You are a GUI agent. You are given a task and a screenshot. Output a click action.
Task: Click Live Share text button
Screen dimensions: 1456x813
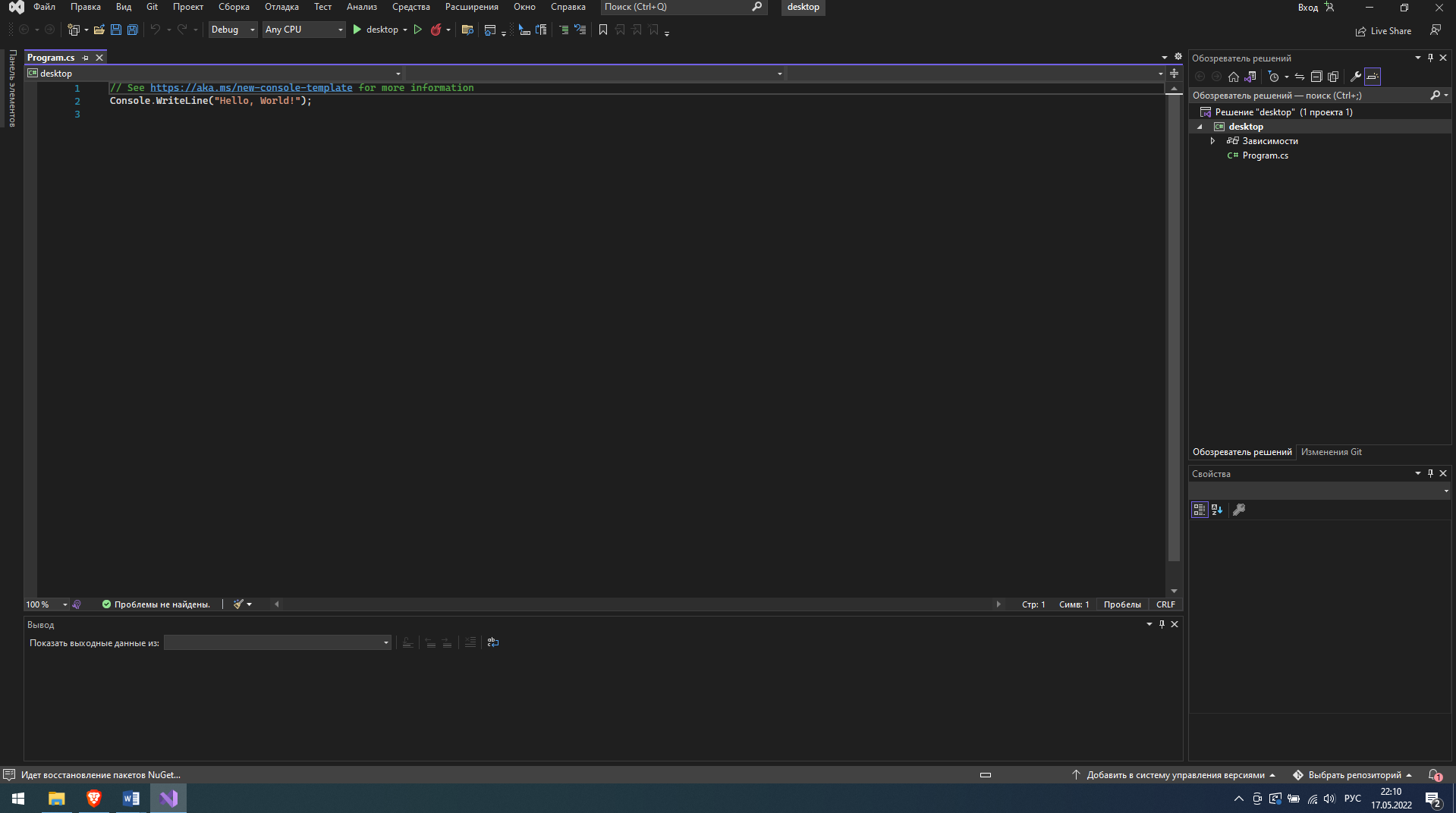pyautogui.click(x=1391, y=31)
